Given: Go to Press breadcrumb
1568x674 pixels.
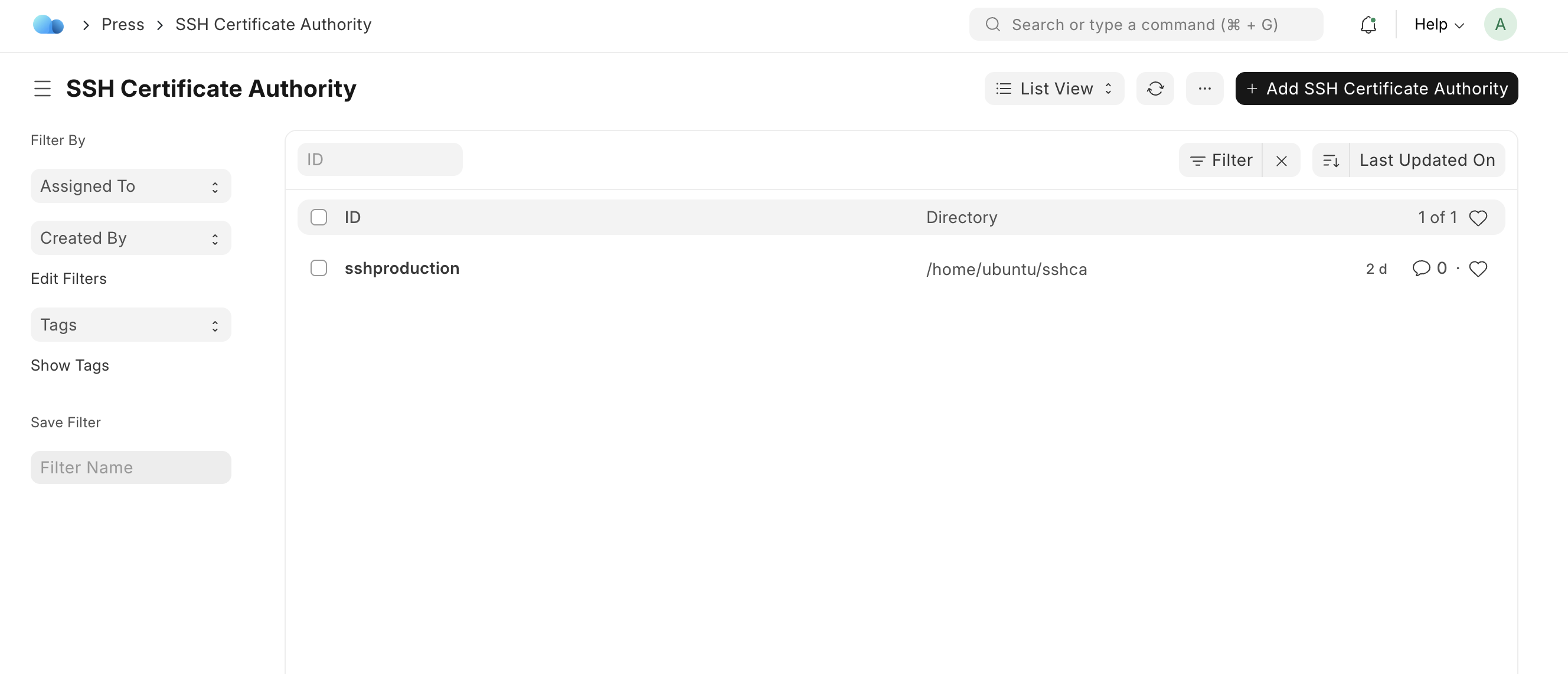Looking at the screenshot, I should point(123,24).
